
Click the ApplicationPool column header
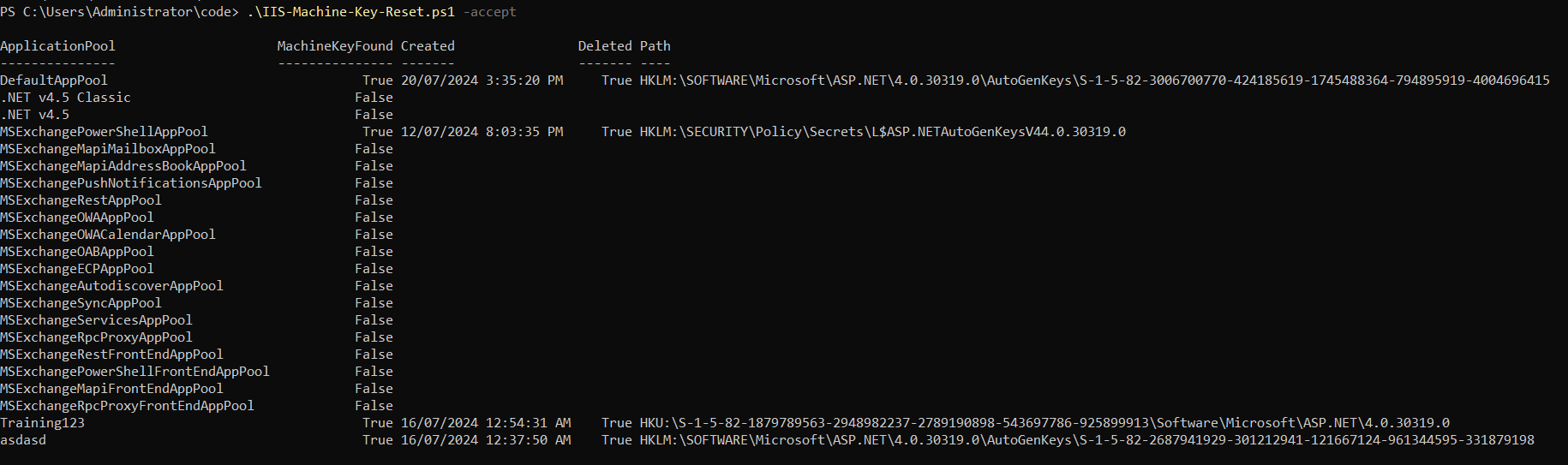pyautogui.click(x=57, y=46)
